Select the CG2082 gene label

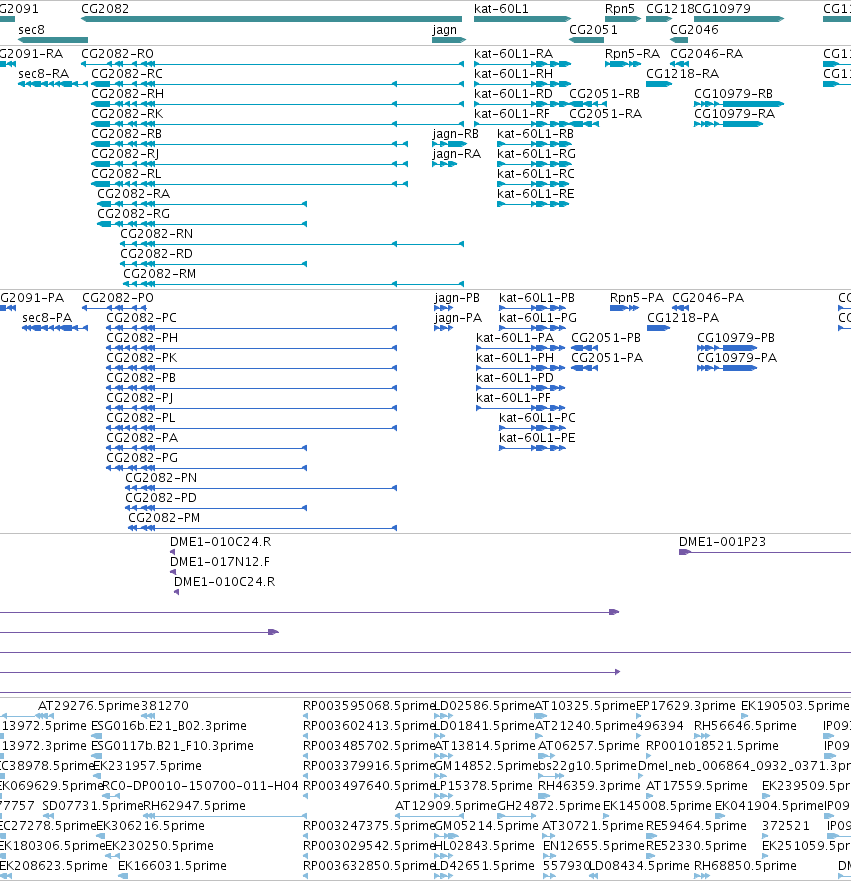tap(105, 9)
